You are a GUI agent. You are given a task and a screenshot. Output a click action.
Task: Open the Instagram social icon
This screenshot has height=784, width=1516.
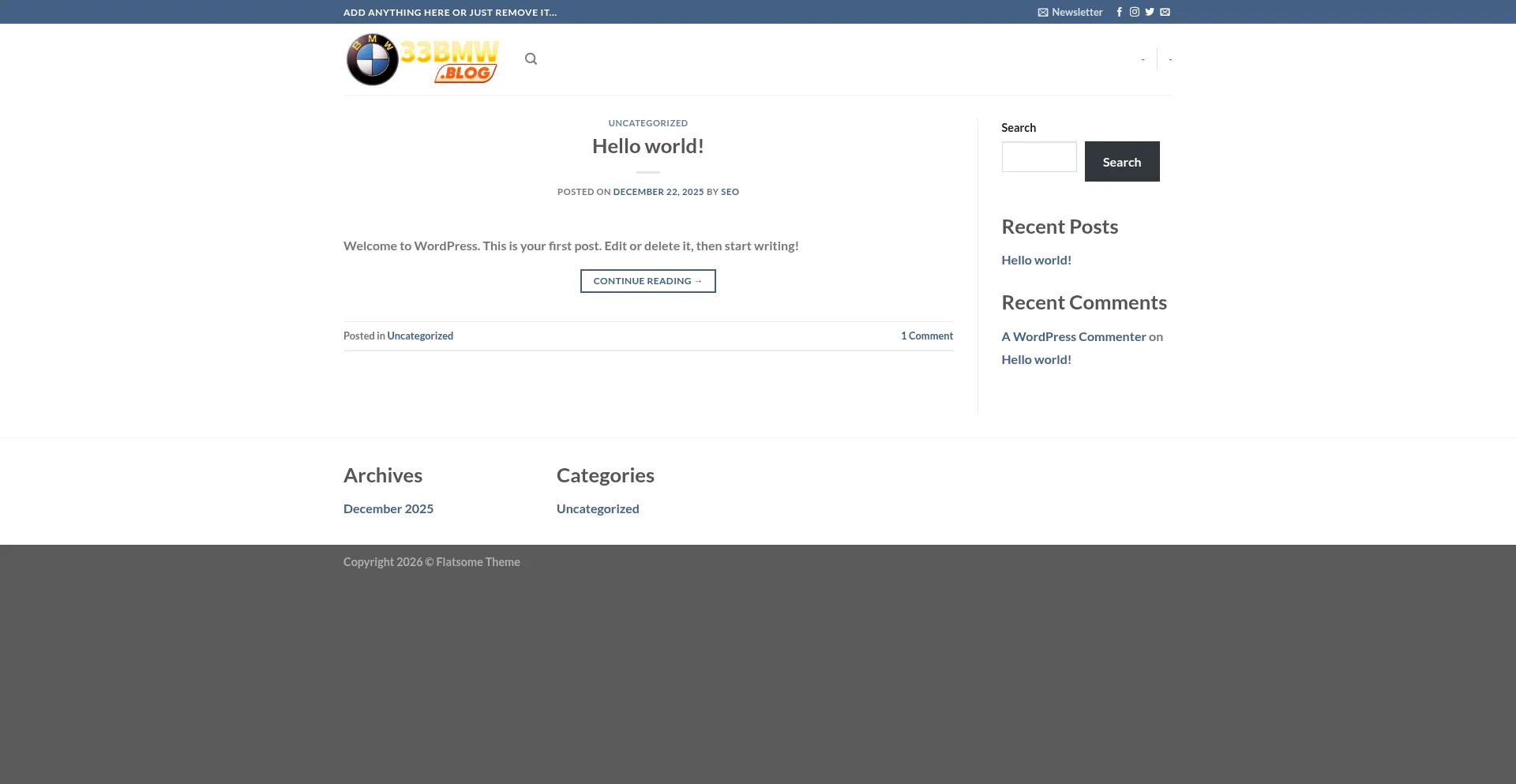point(1134,12)
